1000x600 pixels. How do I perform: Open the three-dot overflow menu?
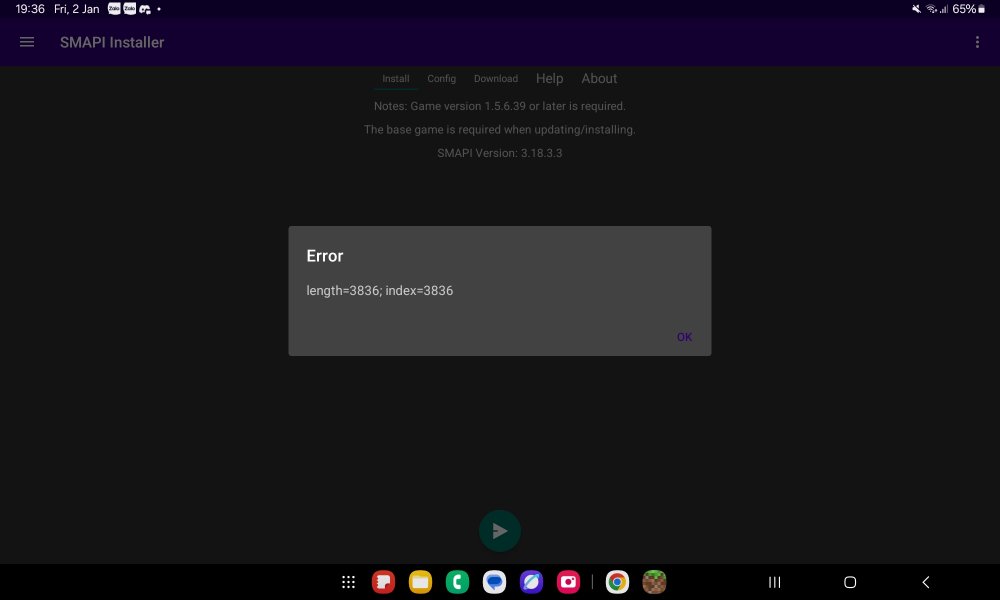[977, 42]
